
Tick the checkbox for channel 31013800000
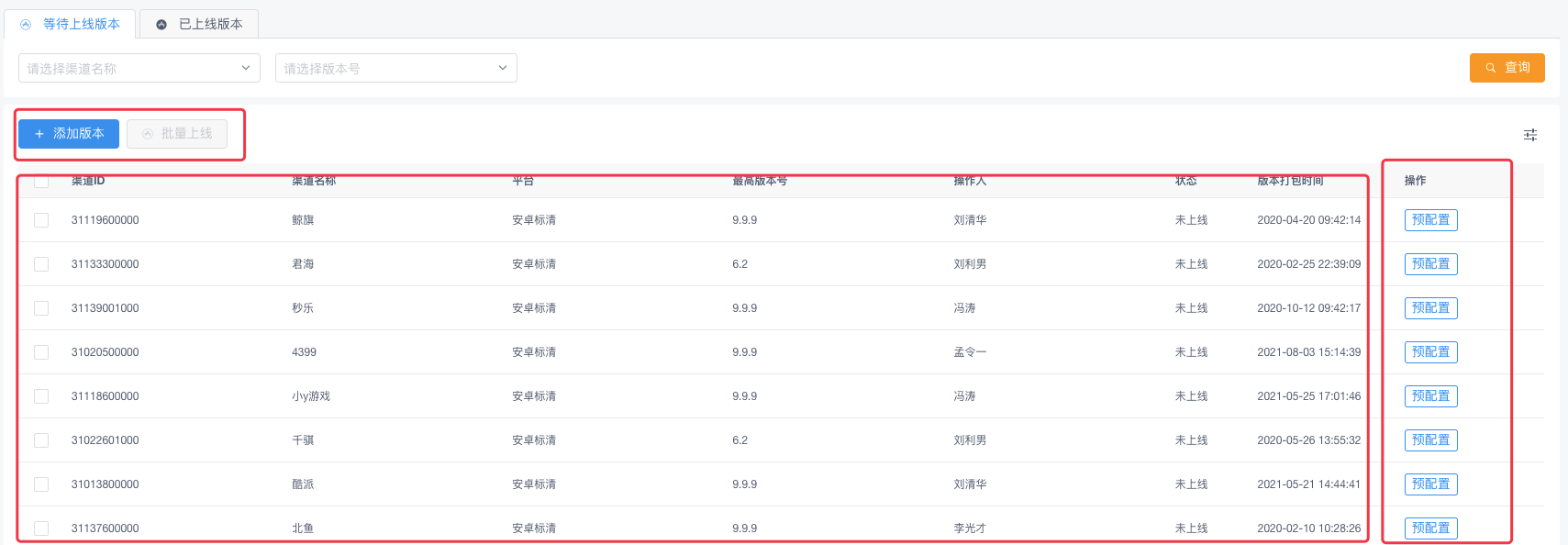click(x=41, y=484)
